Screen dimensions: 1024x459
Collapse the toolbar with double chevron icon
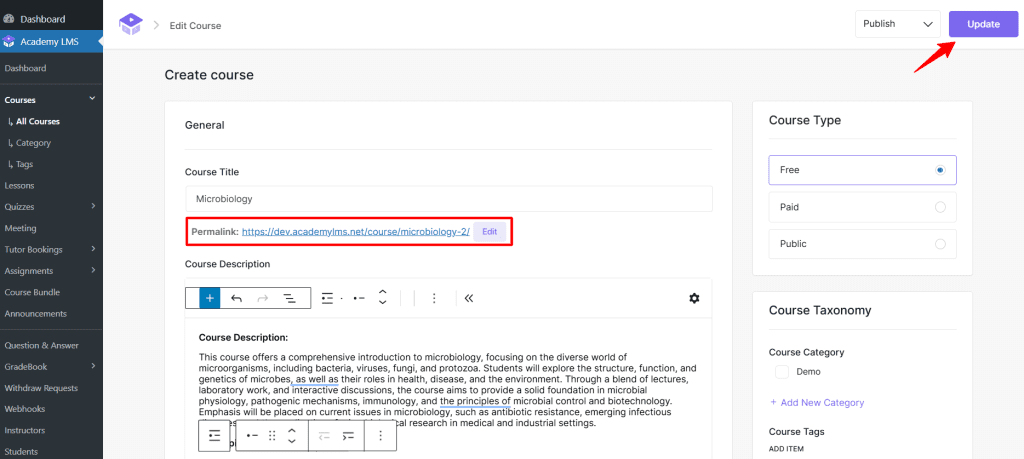468,298
